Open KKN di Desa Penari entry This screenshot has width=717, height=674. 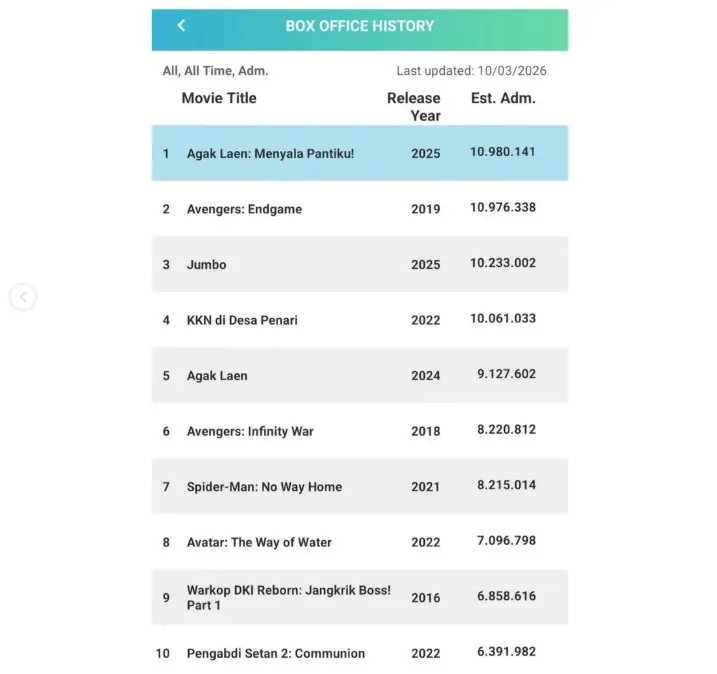[x=242, y=320]
